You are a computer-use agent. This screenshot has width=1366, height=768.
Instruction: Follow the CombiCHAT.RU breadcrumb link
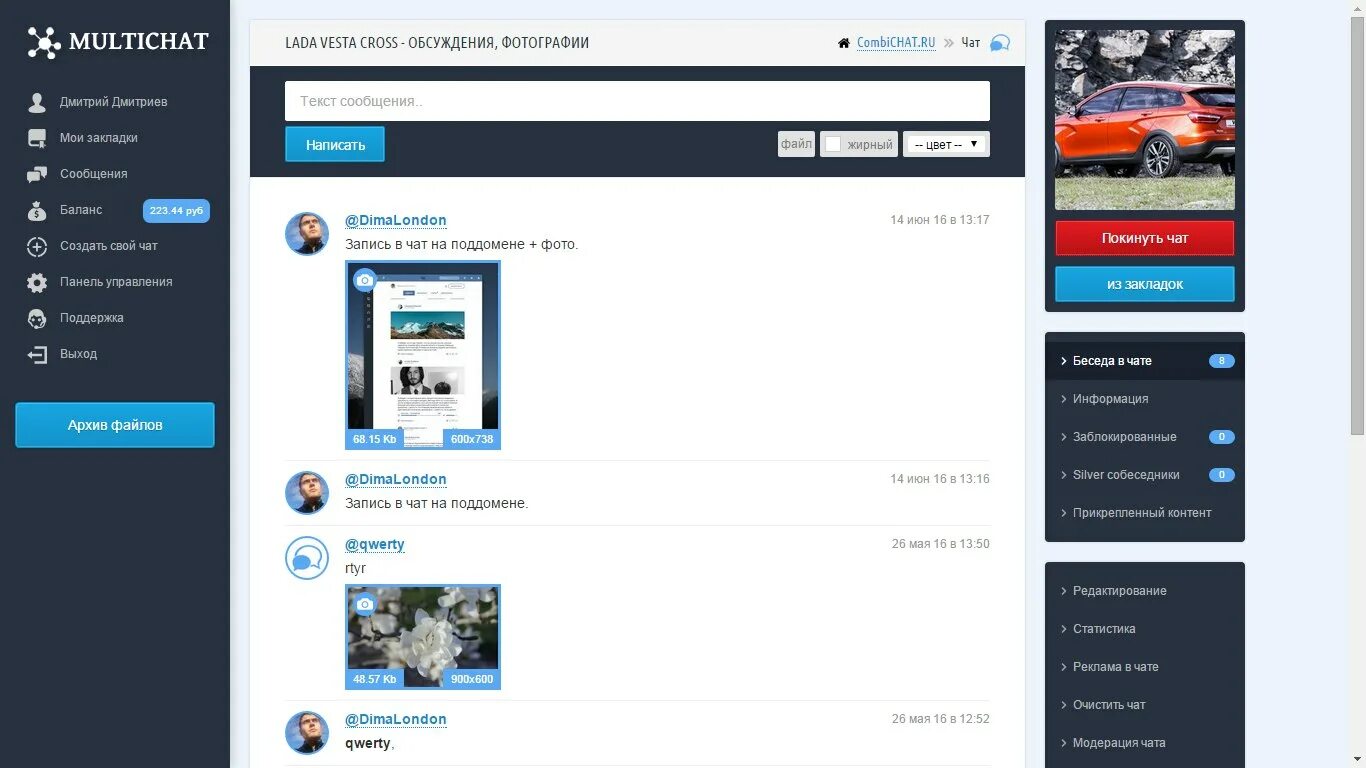click(896, 43)
